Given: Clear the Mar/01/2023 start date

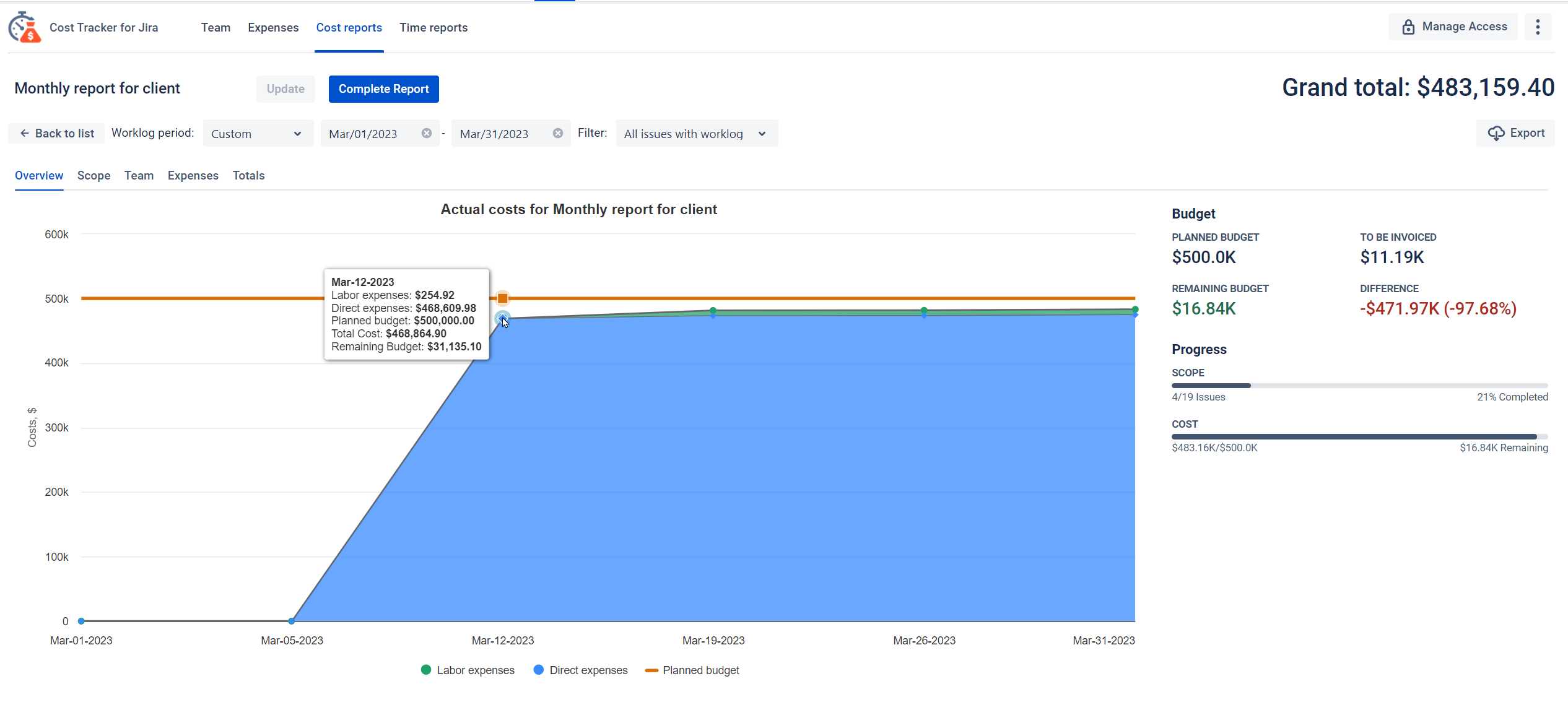Looking at the screenshot, I should pos(427,134).
